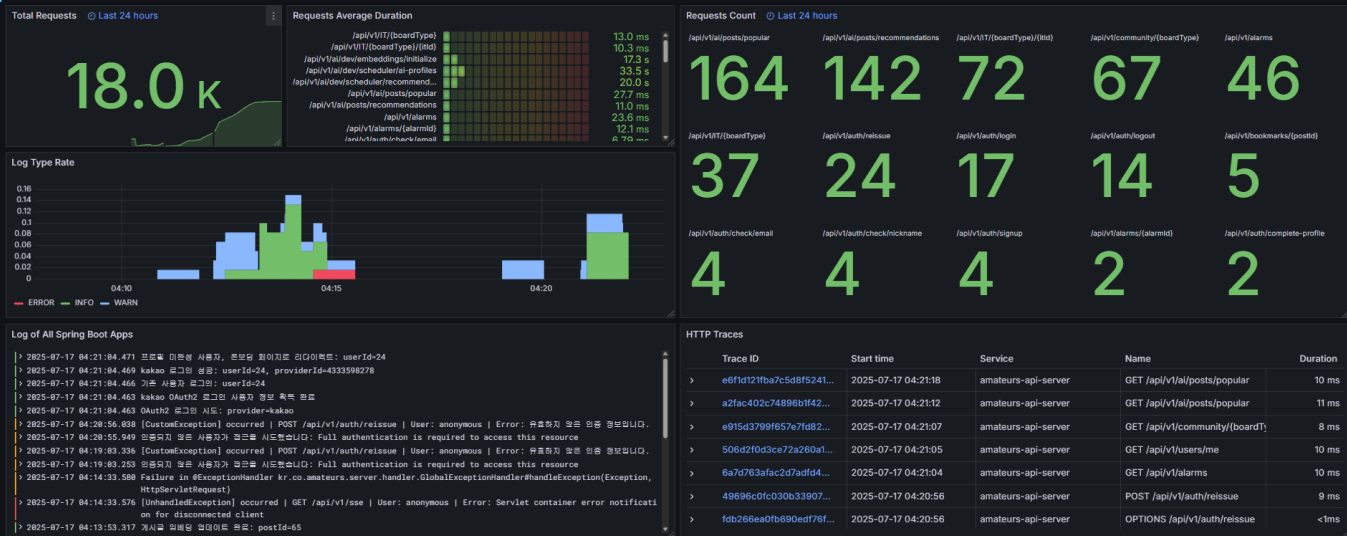Screen dimensions: 1347x536
Task: Click the 164 stat for /api/v1/ai/posts/popular
Action: (739, 78)
